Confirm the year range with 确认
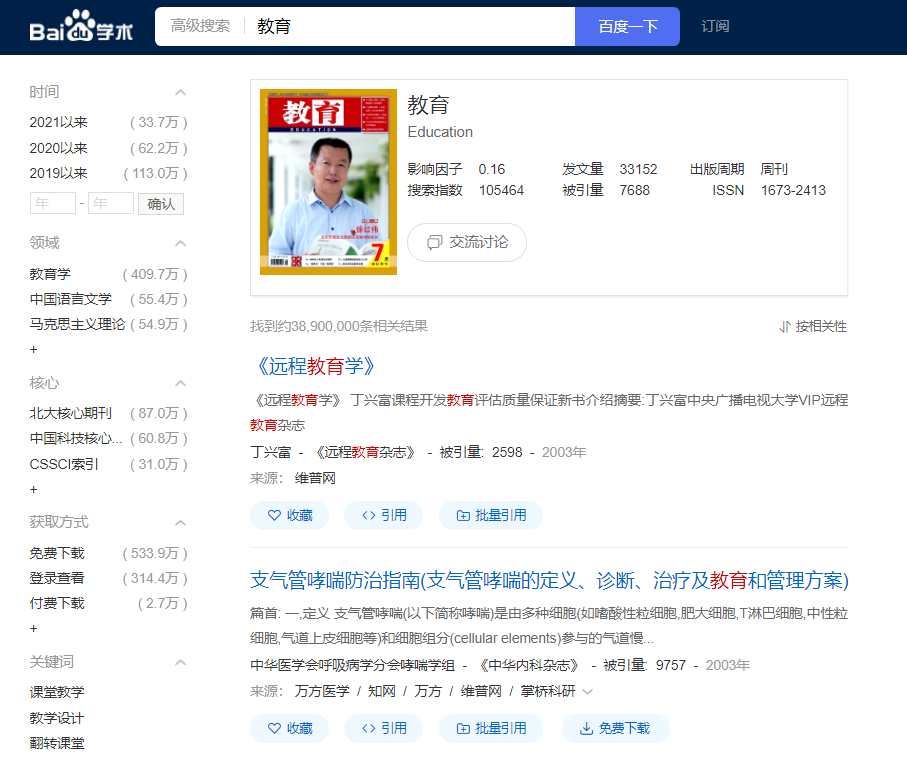907x758 pixels. [161, 204]
